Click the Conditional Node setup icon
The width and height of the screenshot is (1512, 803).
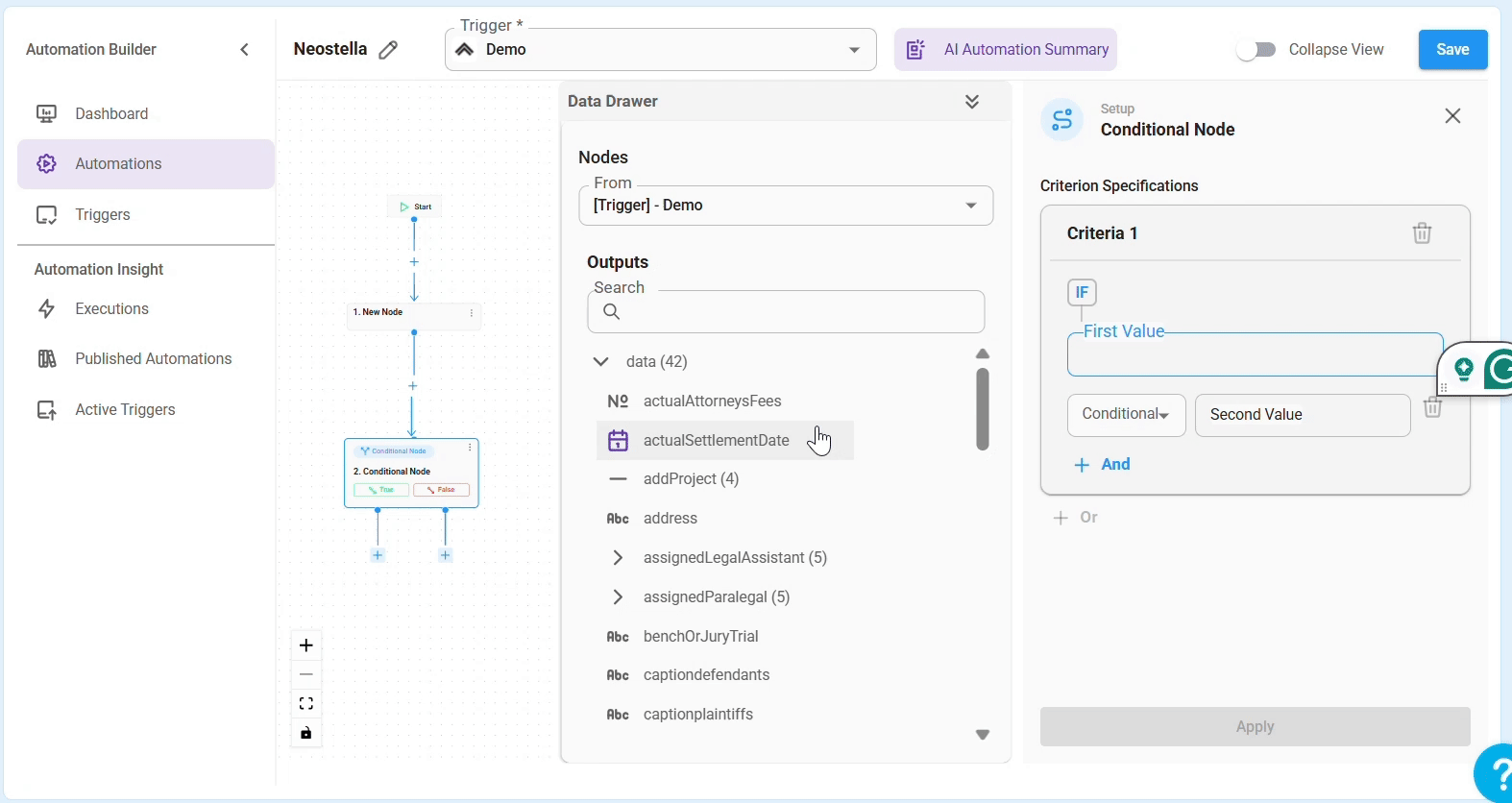[x=1062, y=120]
